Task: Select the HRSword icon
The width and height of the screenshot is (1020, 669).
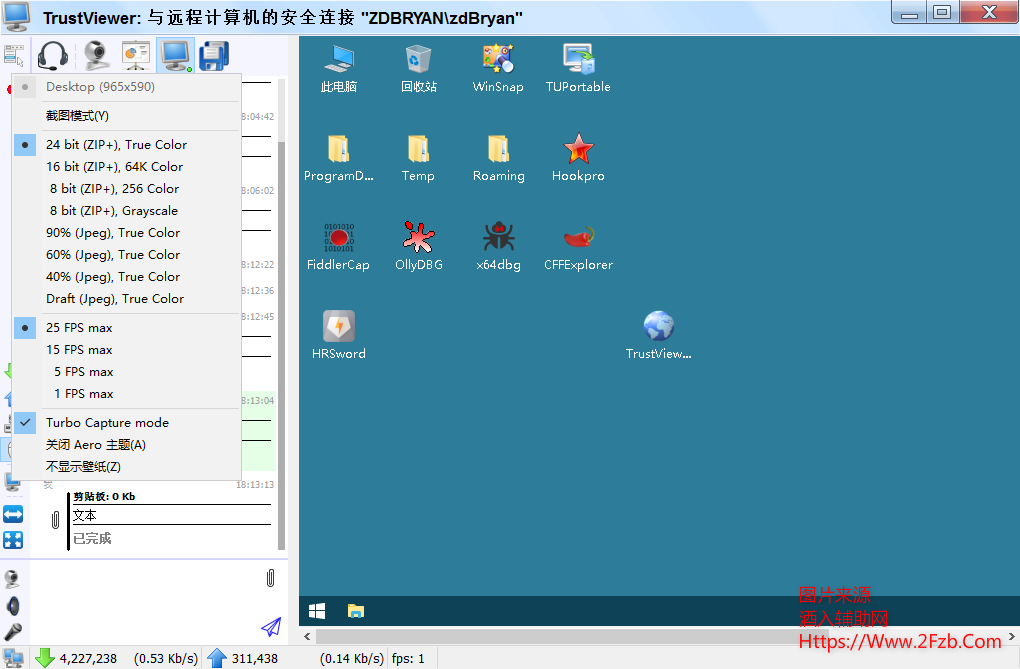Action: coord(338,335)
